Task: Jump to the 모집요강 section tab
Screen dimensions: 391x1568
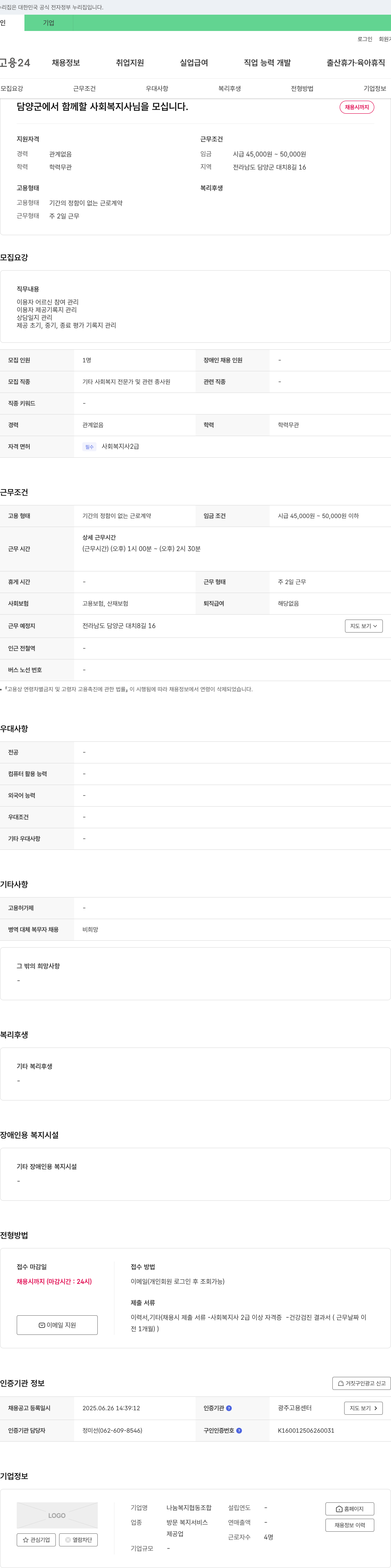Action: 12,89
